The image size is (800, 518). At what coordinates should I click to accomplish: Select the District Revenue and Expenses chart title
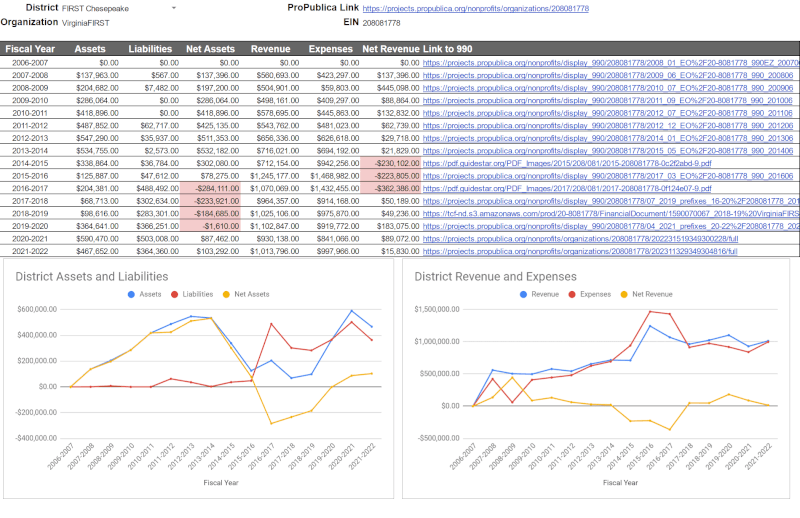(x=495, y=277)
